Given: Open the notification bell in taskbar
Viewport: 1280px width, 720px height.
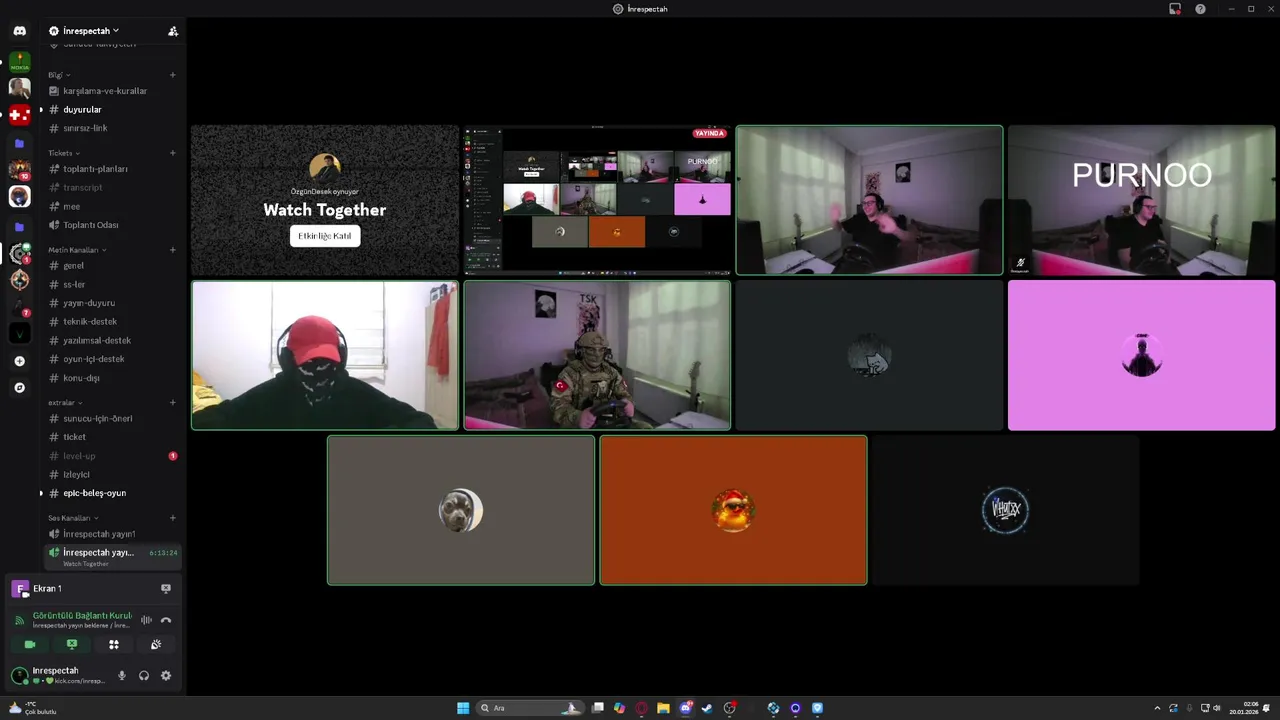Looking at the screenshot, I should pos(1268,708).
